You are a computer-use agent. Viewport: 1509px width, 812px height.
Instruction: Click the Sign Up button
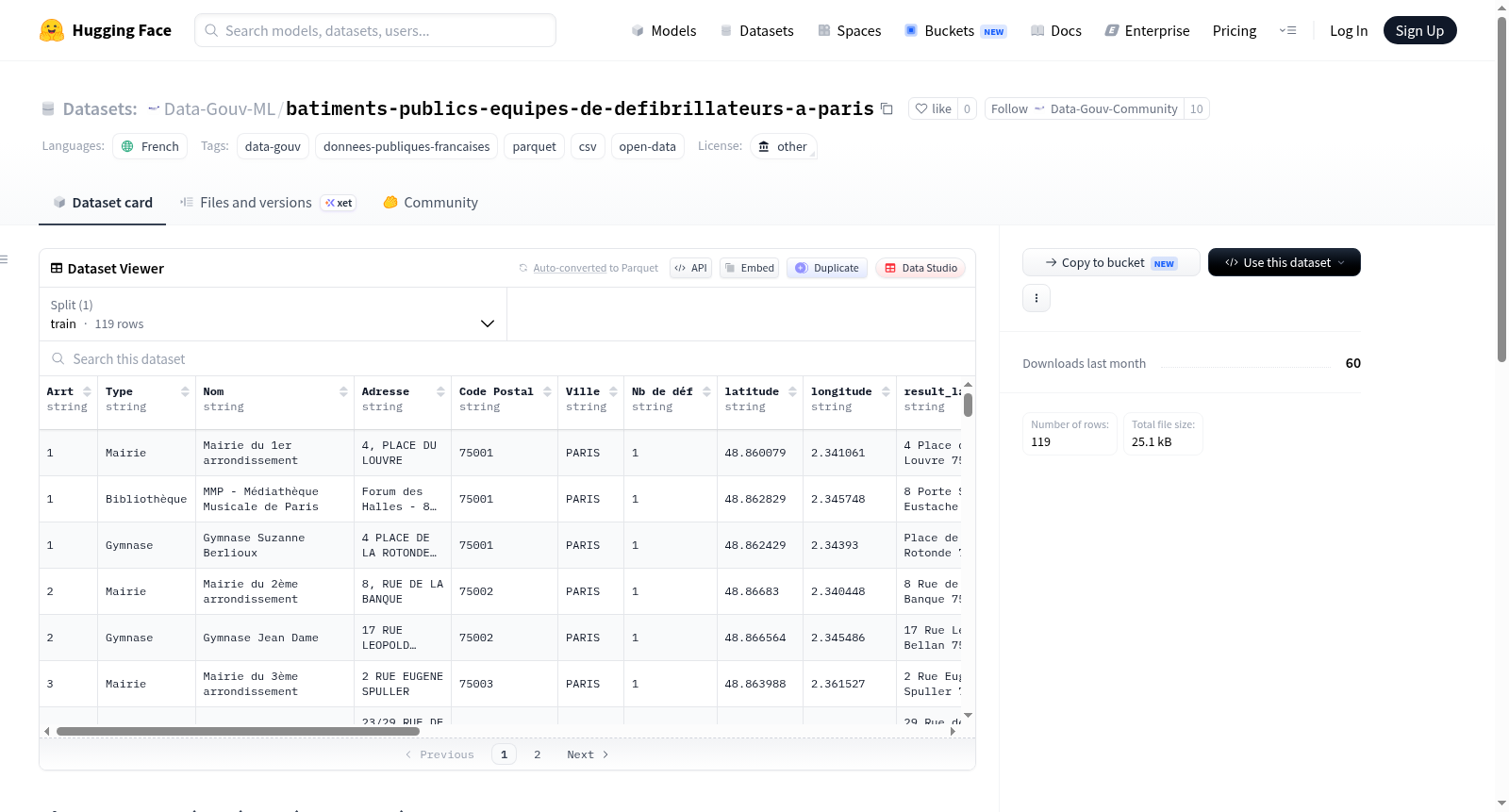coord(1419,30)
